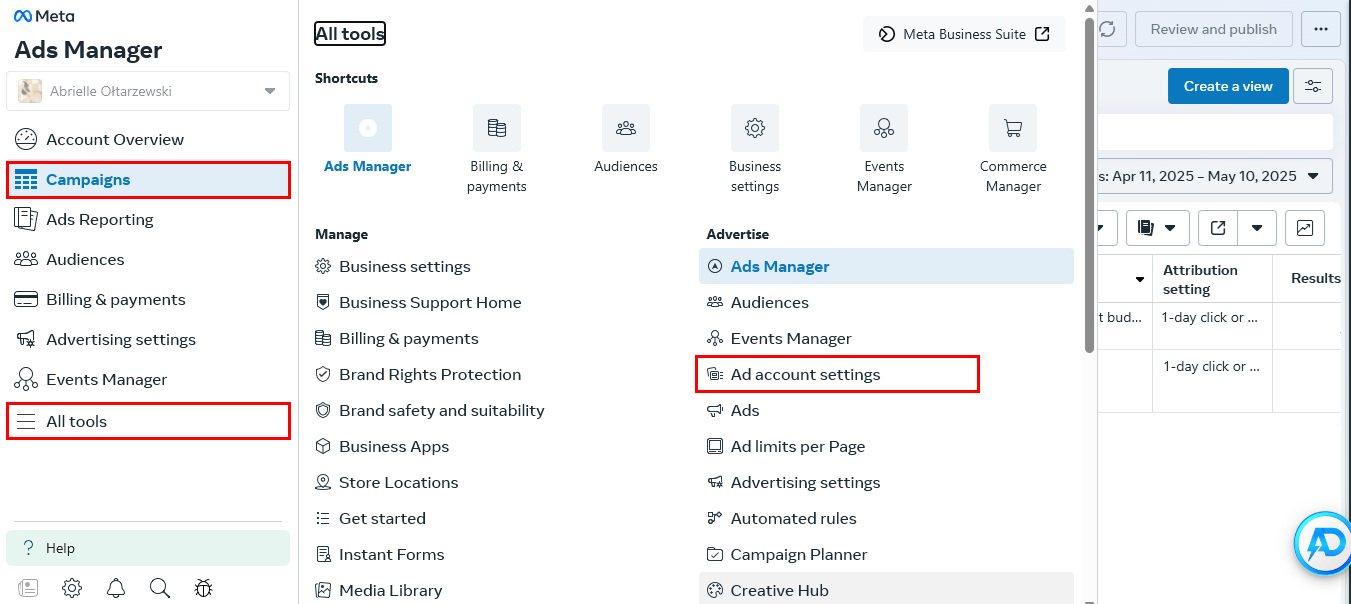This screenshot has width=1351, height=604.
Task: Open settings via the gear icon
Action: click(72, 588)
